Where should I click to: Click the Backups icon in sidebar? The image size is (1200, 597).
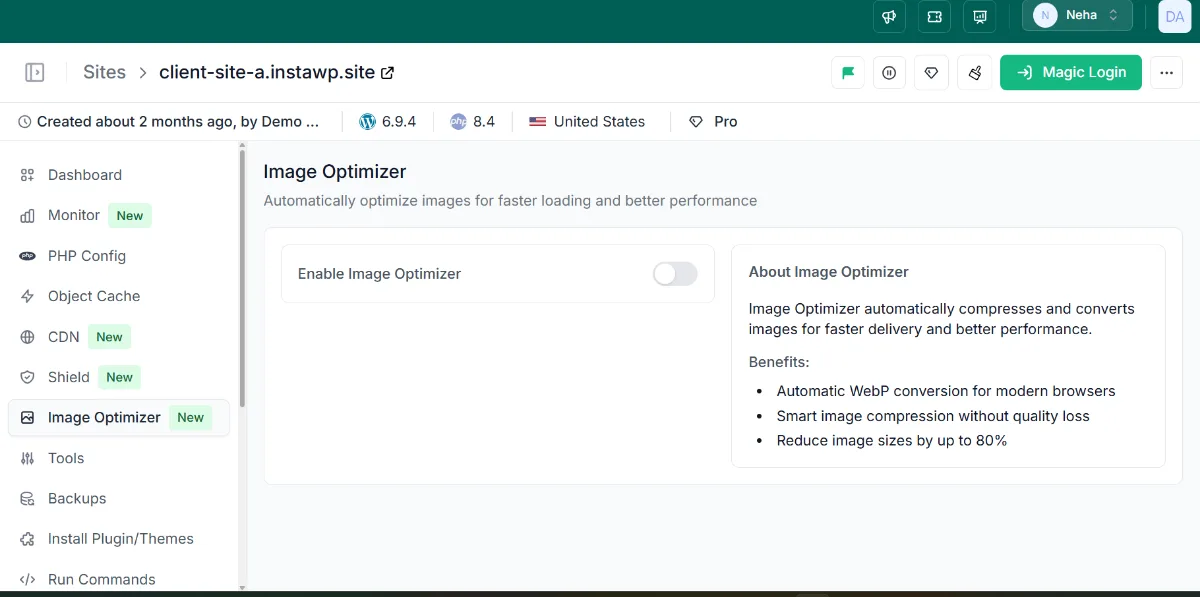coord(27,498)
